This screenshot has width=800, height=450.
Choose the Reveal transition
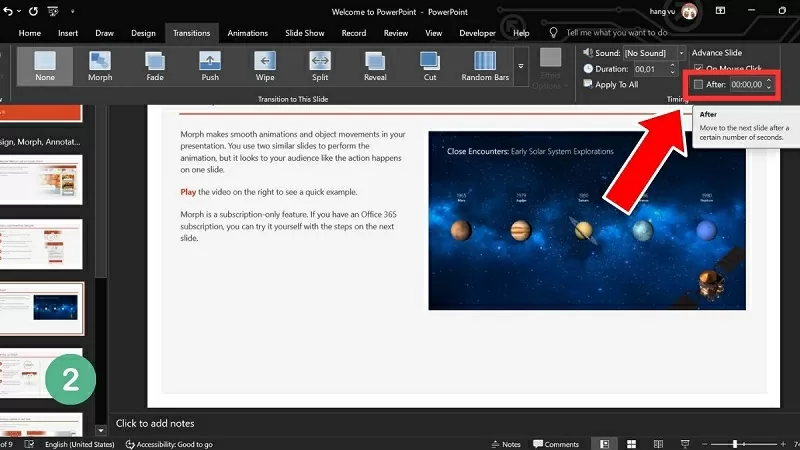[x=375, y=68]
